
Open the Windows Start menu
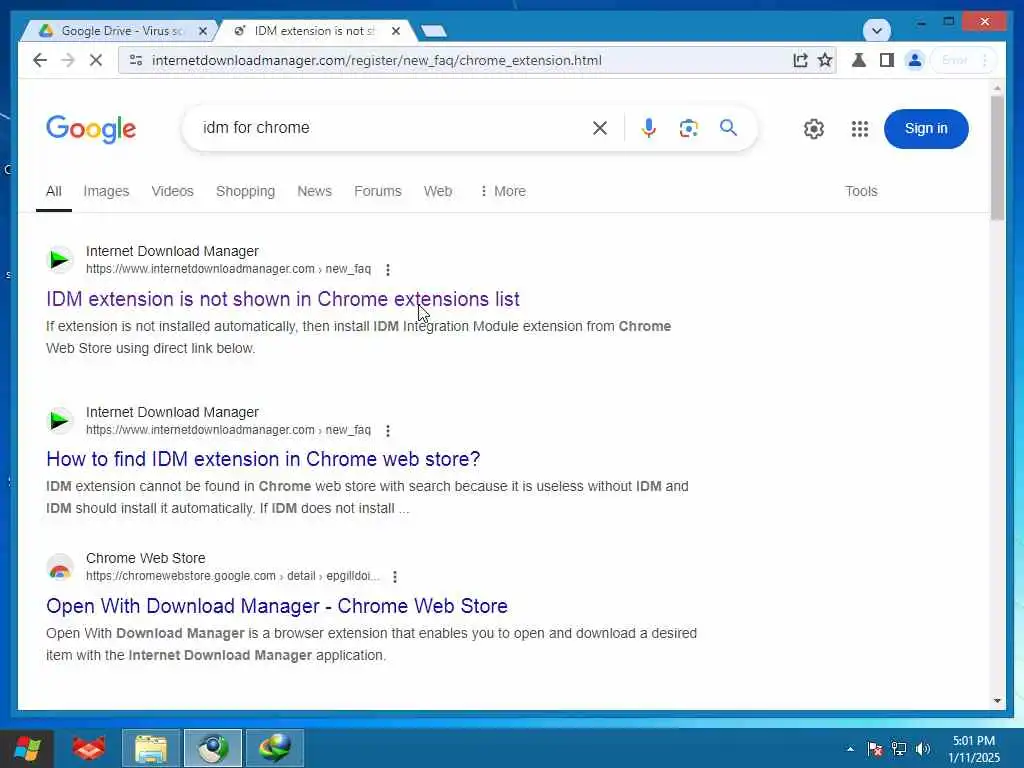pyautogui.click(x=27, y=748)
